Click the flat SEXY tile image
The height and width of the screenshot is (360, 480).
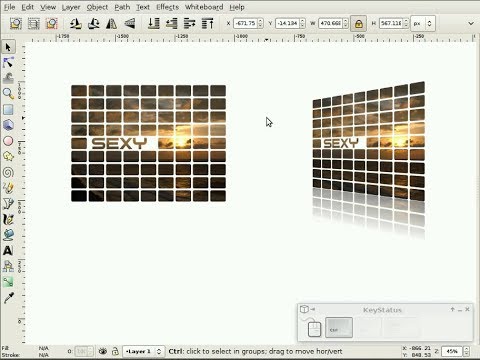(x=148, y=143)
